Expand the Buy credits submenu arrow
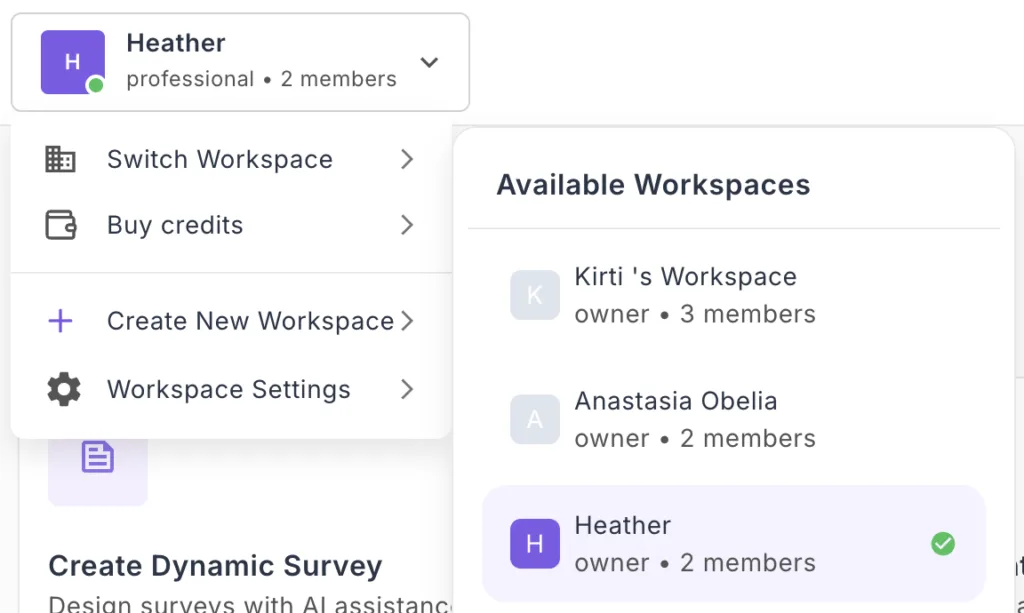Viewport: 1024px width, 613px height. (406, 225)
